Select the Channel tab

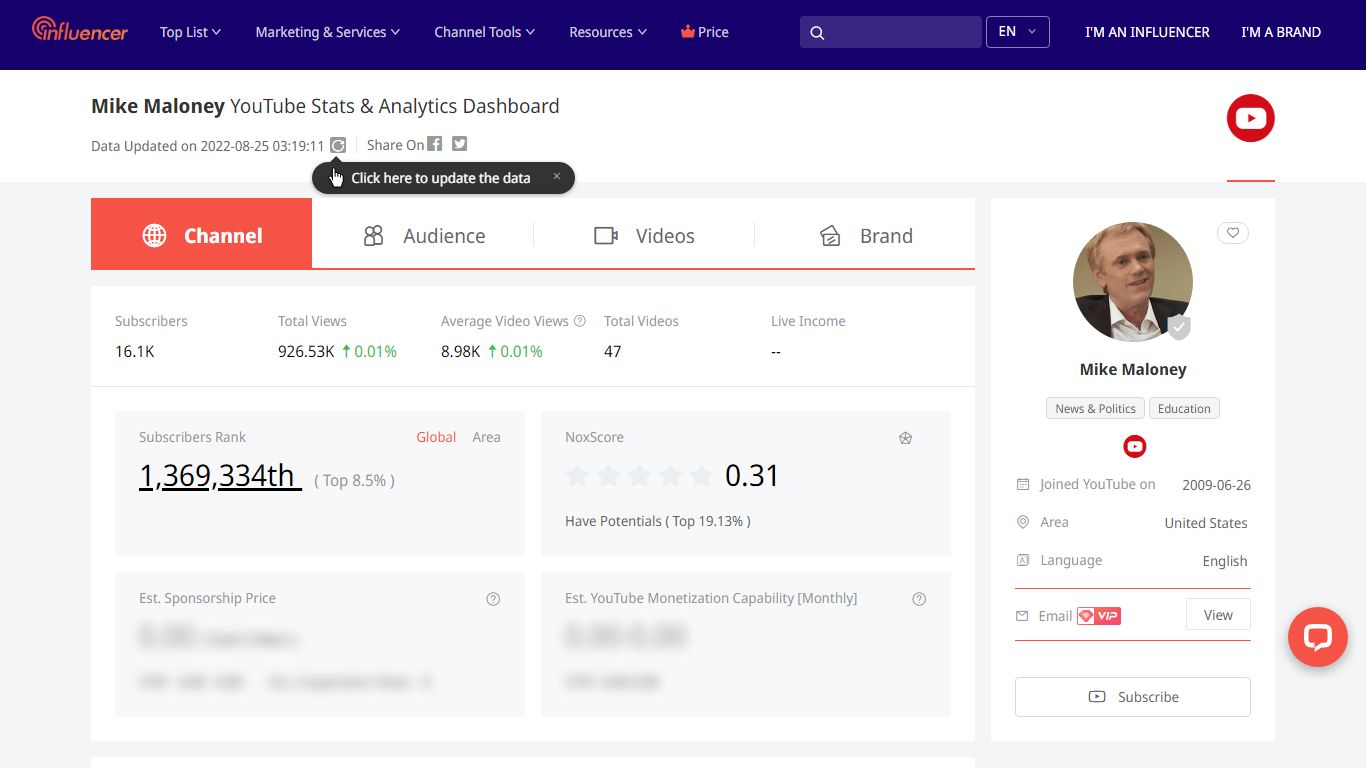201,234
